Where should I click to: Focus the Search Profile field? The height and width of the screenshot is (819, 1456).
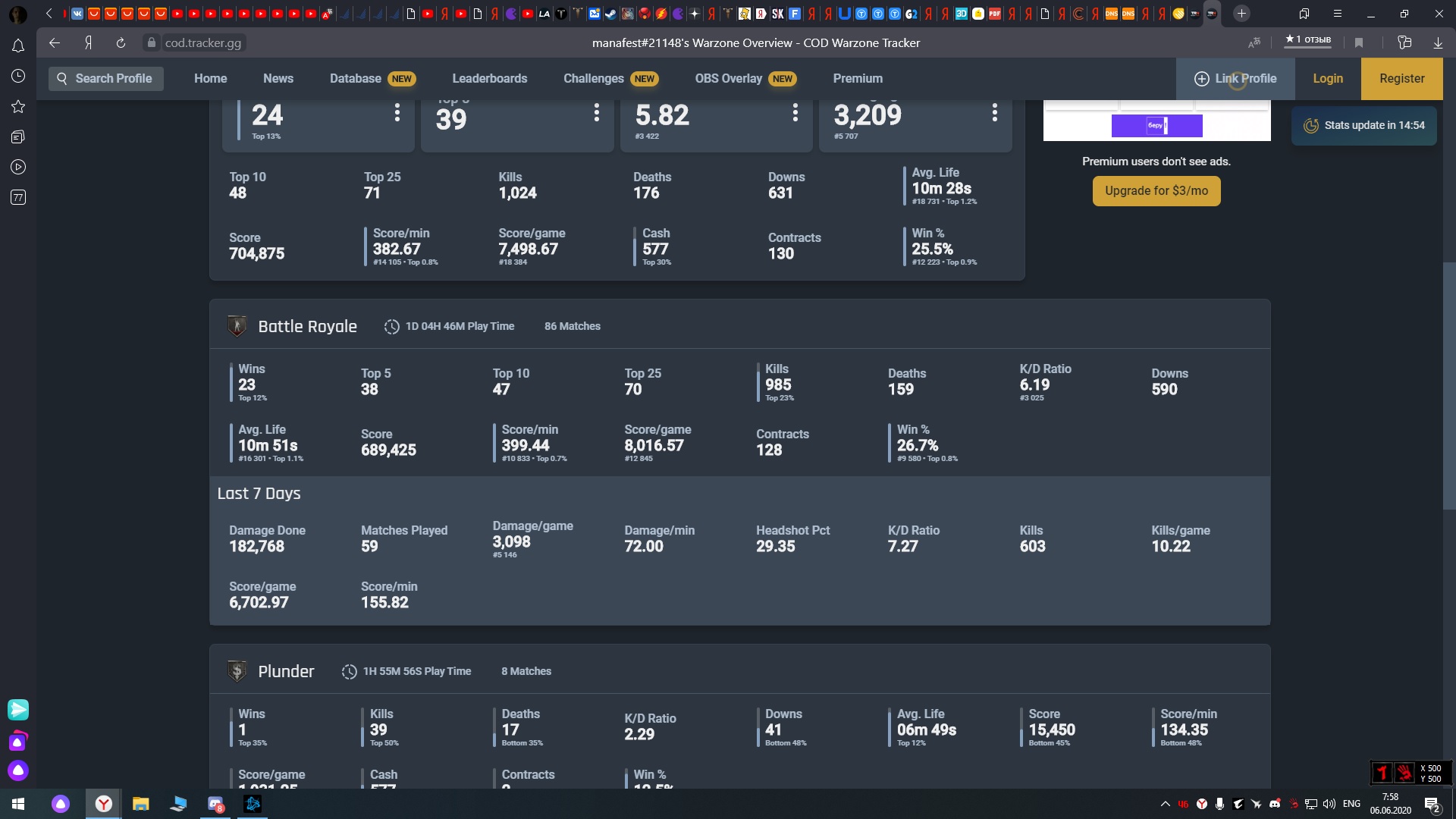pos(106,78)
